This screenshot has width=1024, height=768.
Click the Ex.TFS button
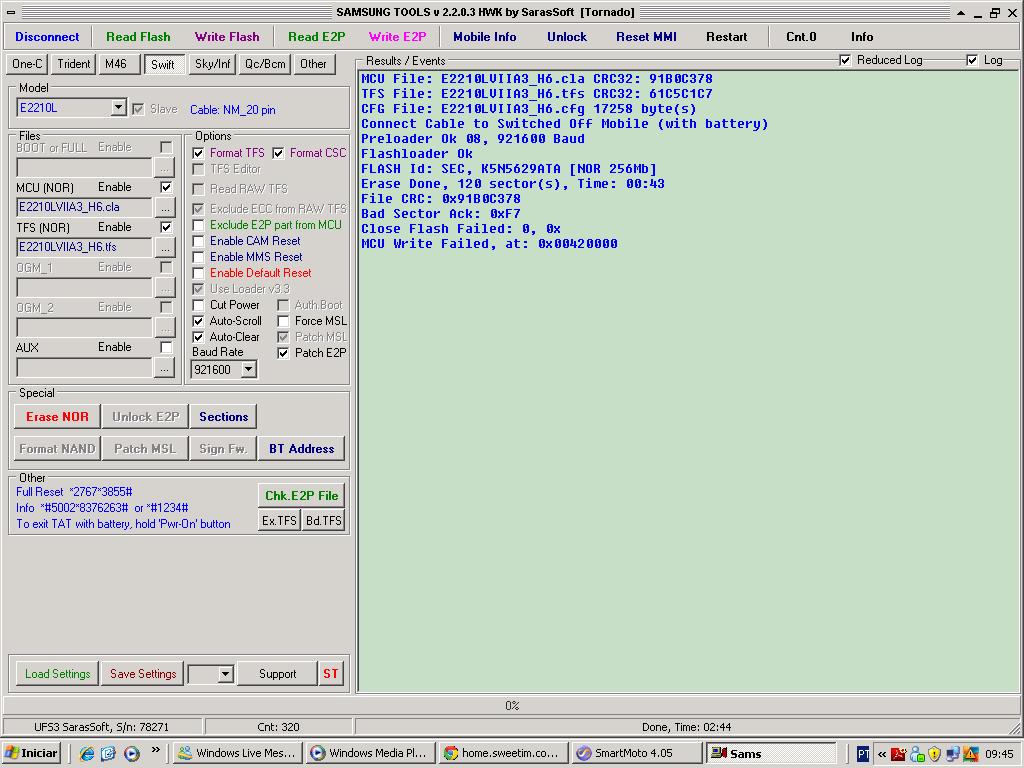pos(279,521)
